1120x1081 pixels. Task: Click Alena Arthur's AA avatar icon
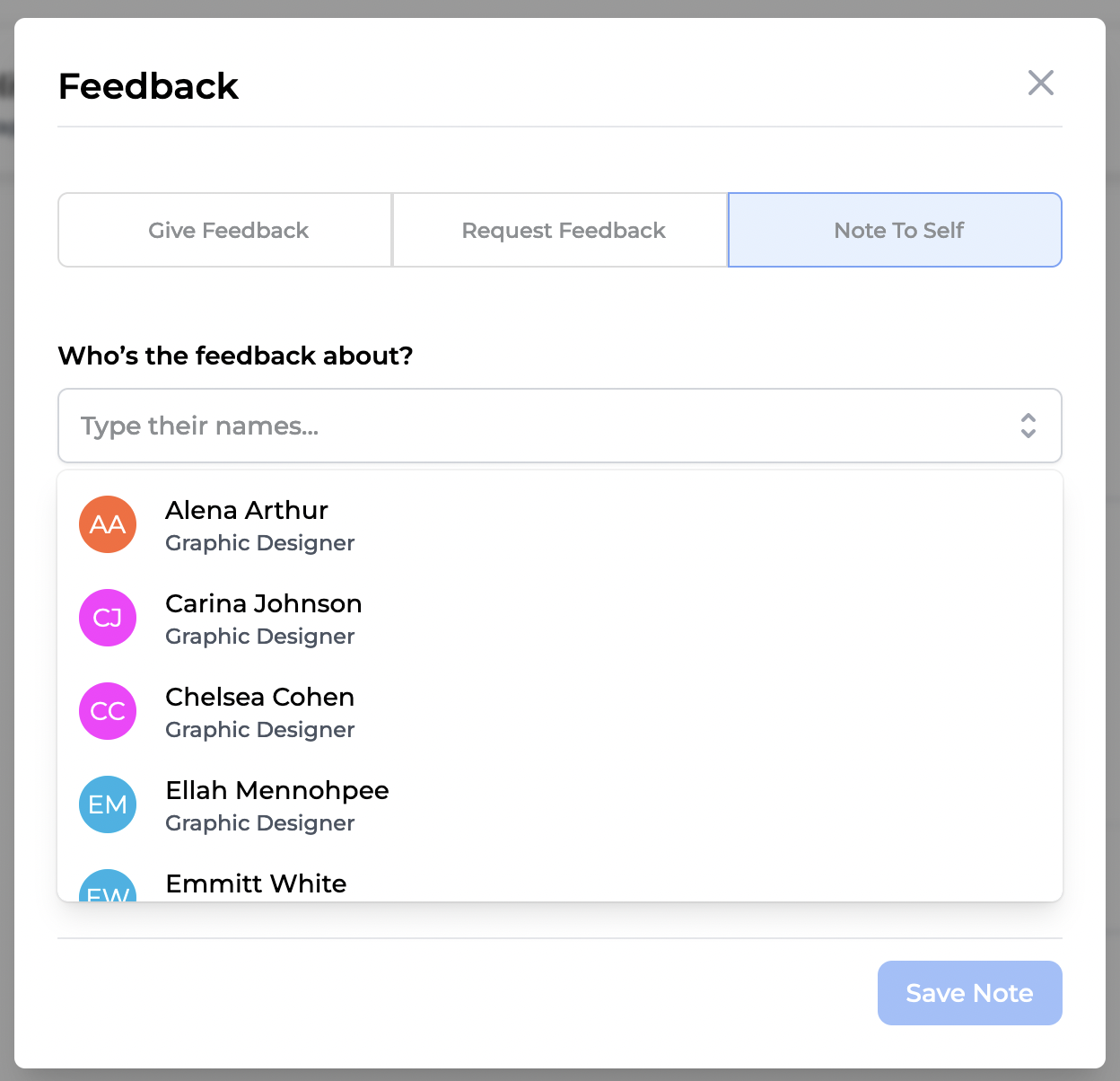point(108,524)
